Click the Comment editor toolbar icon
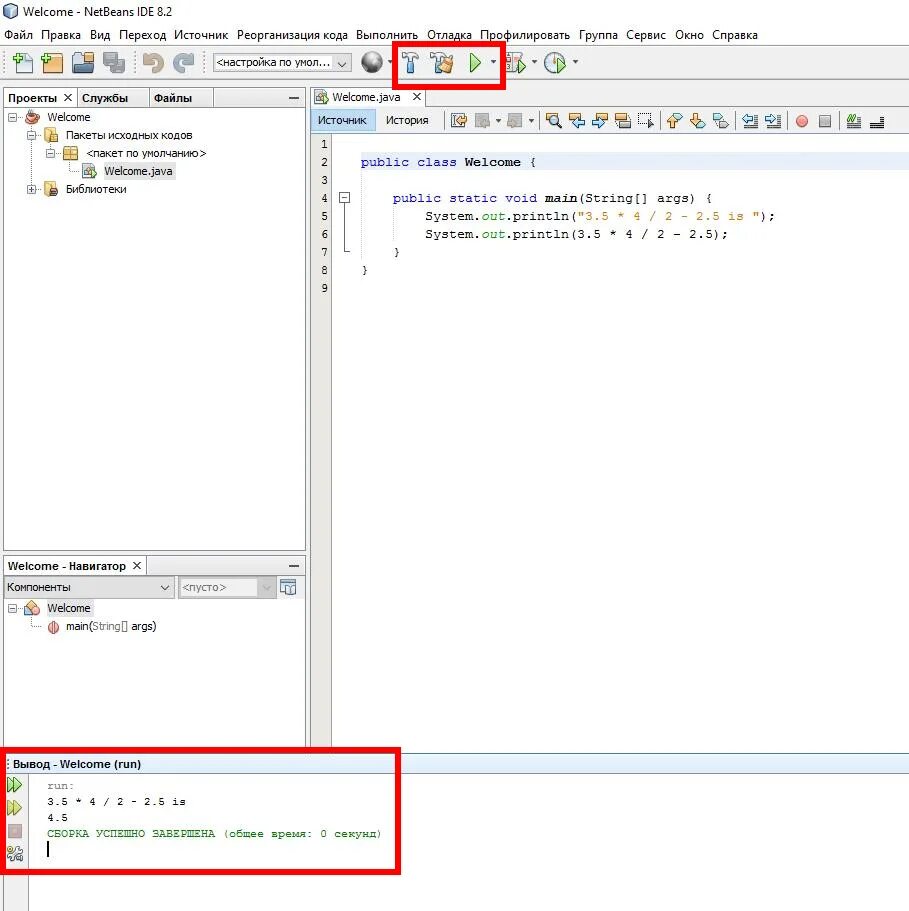 tap(854, 120)
